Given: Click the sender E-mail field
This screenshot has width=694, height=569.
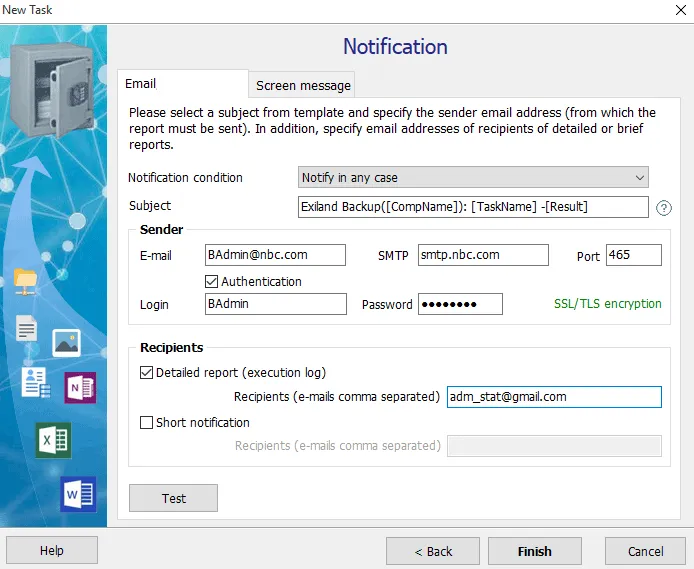Looking at the screenshot, I should click(x=275, y=255).
